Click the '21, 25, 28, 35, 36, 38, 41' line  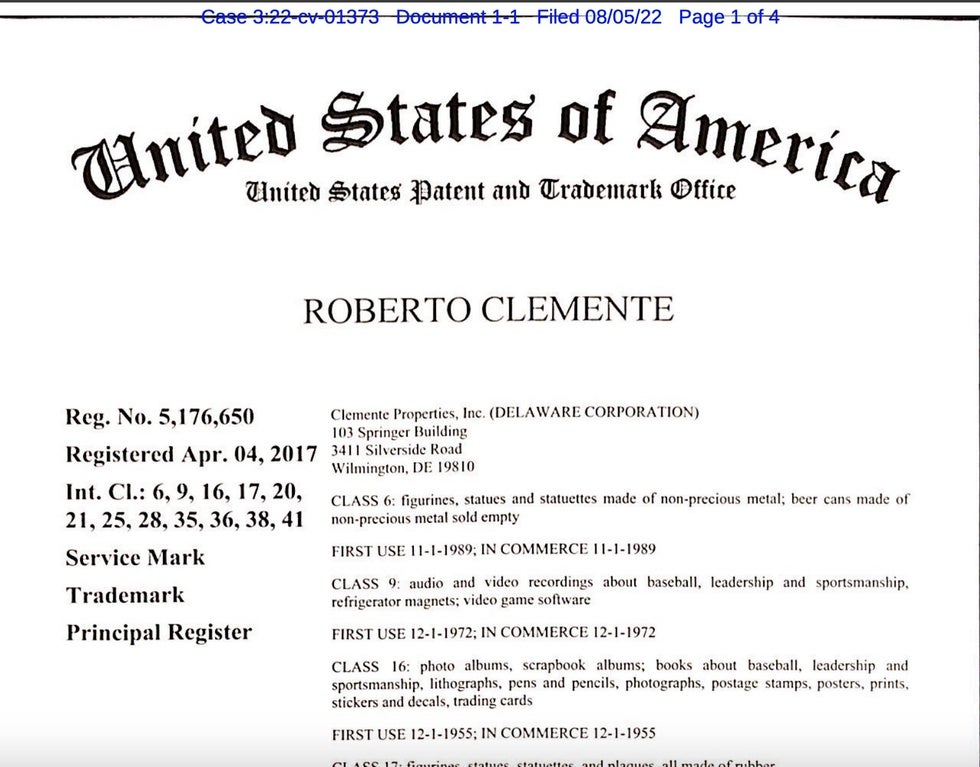pos(185,519)
